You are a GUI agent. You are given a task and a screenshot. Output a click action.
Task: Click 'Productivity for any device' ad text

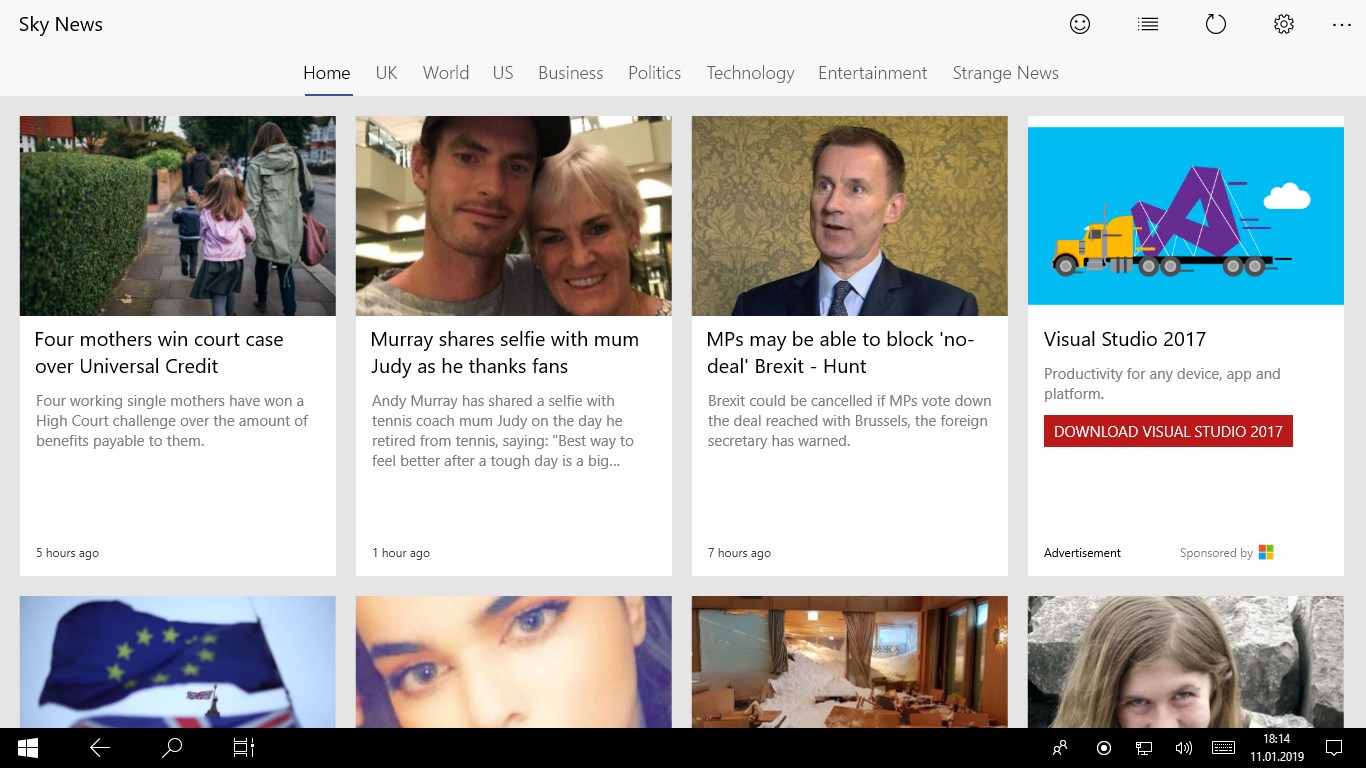1162,384
